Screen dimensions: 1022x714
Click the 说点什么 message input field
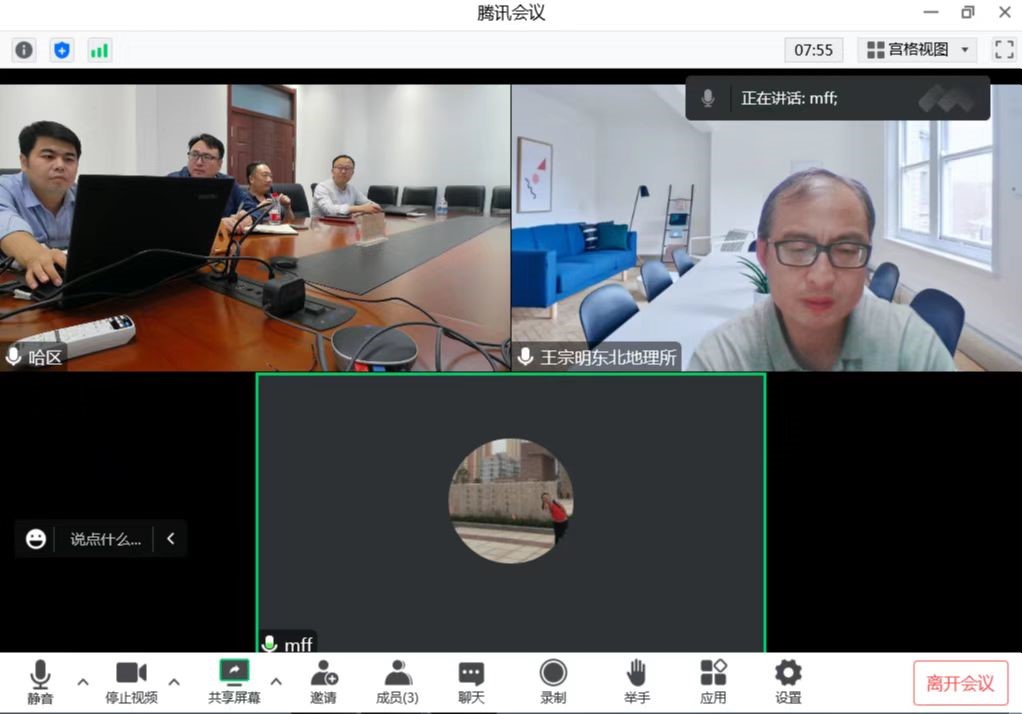[105, 539]
